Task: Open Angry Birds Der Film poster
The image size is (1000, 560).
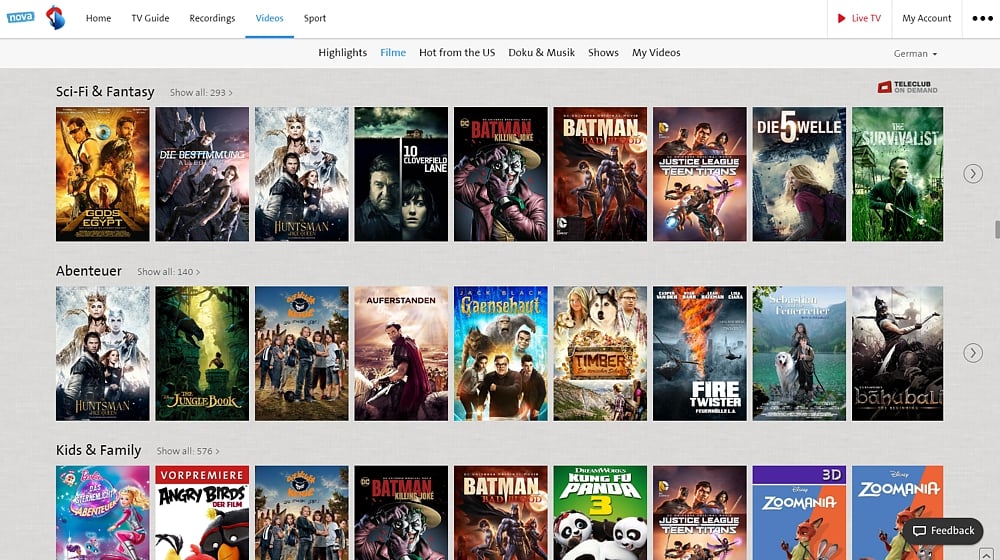Action: coord(202,513)
